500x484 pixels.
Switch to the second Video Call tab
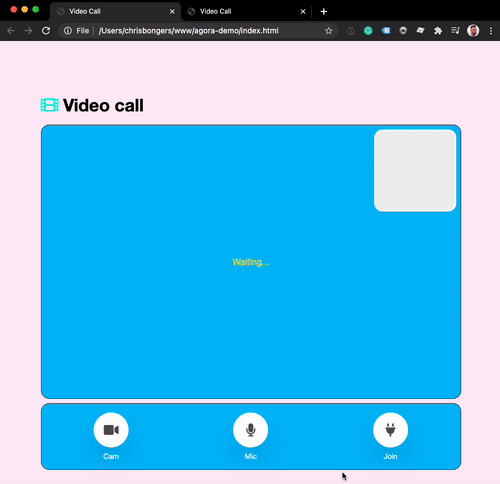tap(215, 11)
